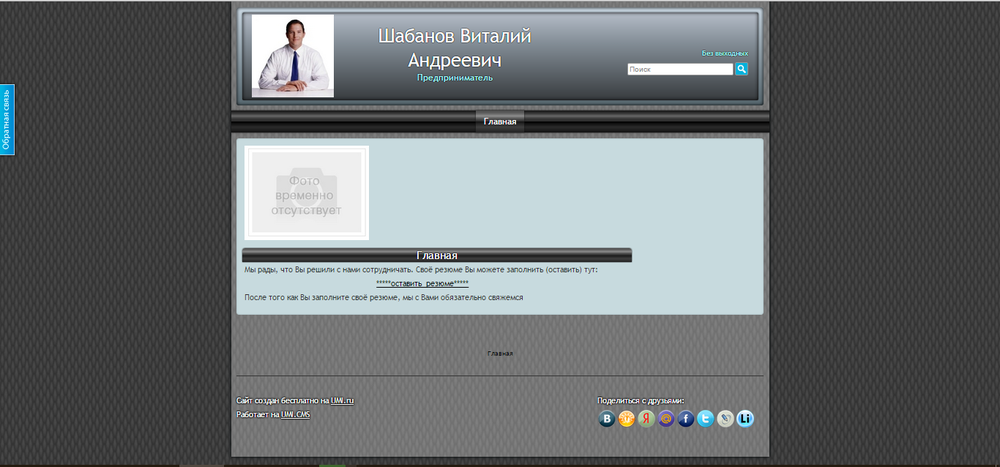Click the Шабанов Виталий Андреевич site title
Viewport: 1000px width, 467px height.
coord(455,48)
